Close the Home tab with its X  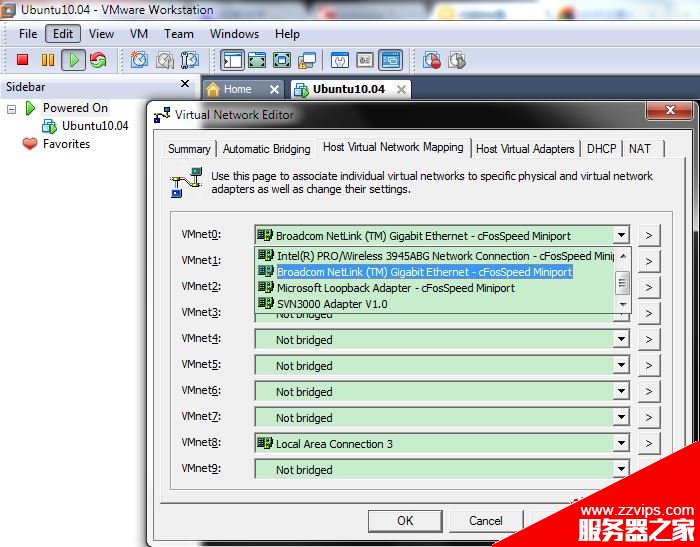[275, 89]
